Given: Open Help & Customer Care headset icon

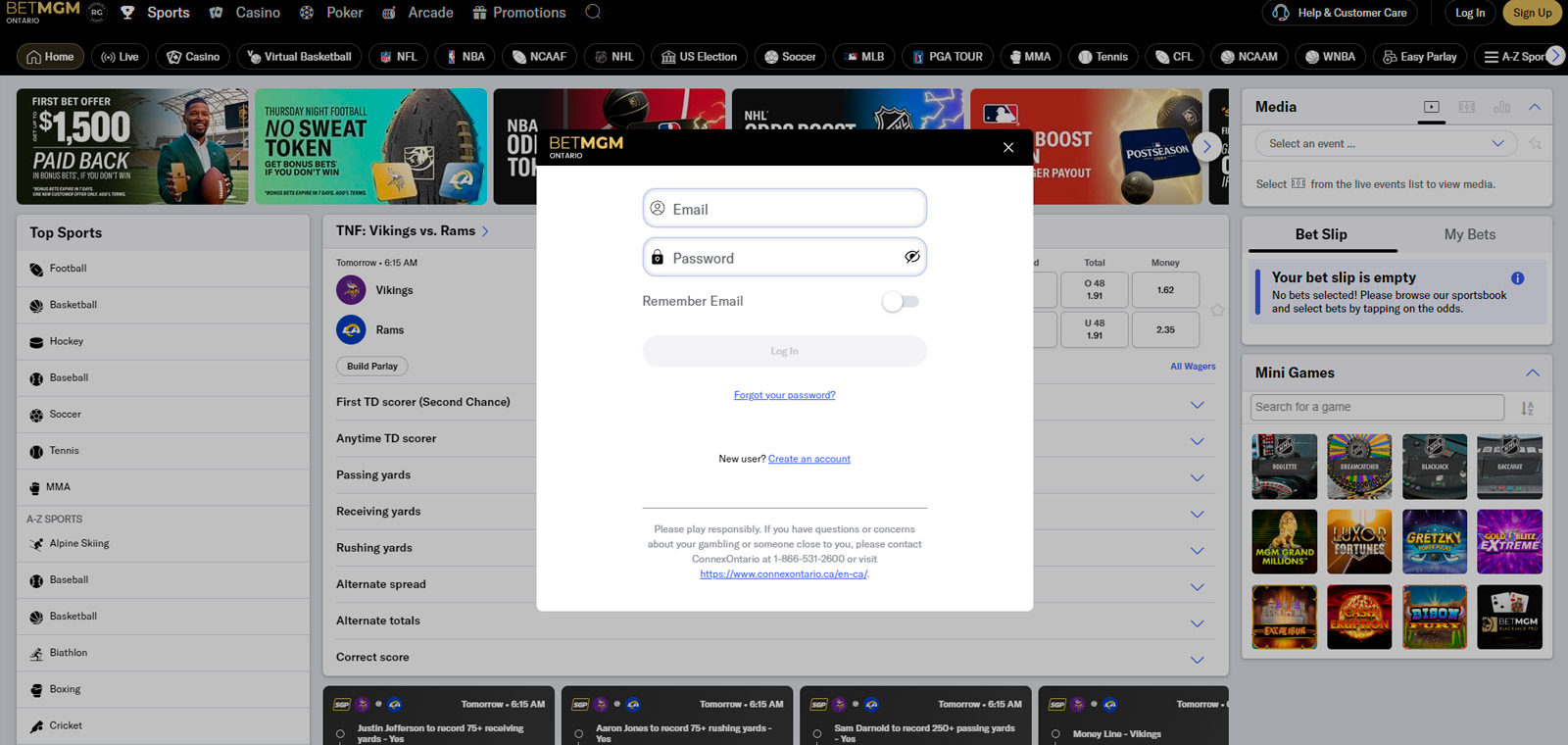Looking at the screenshot, I should pyautogui.click(x=1281, y=13).
